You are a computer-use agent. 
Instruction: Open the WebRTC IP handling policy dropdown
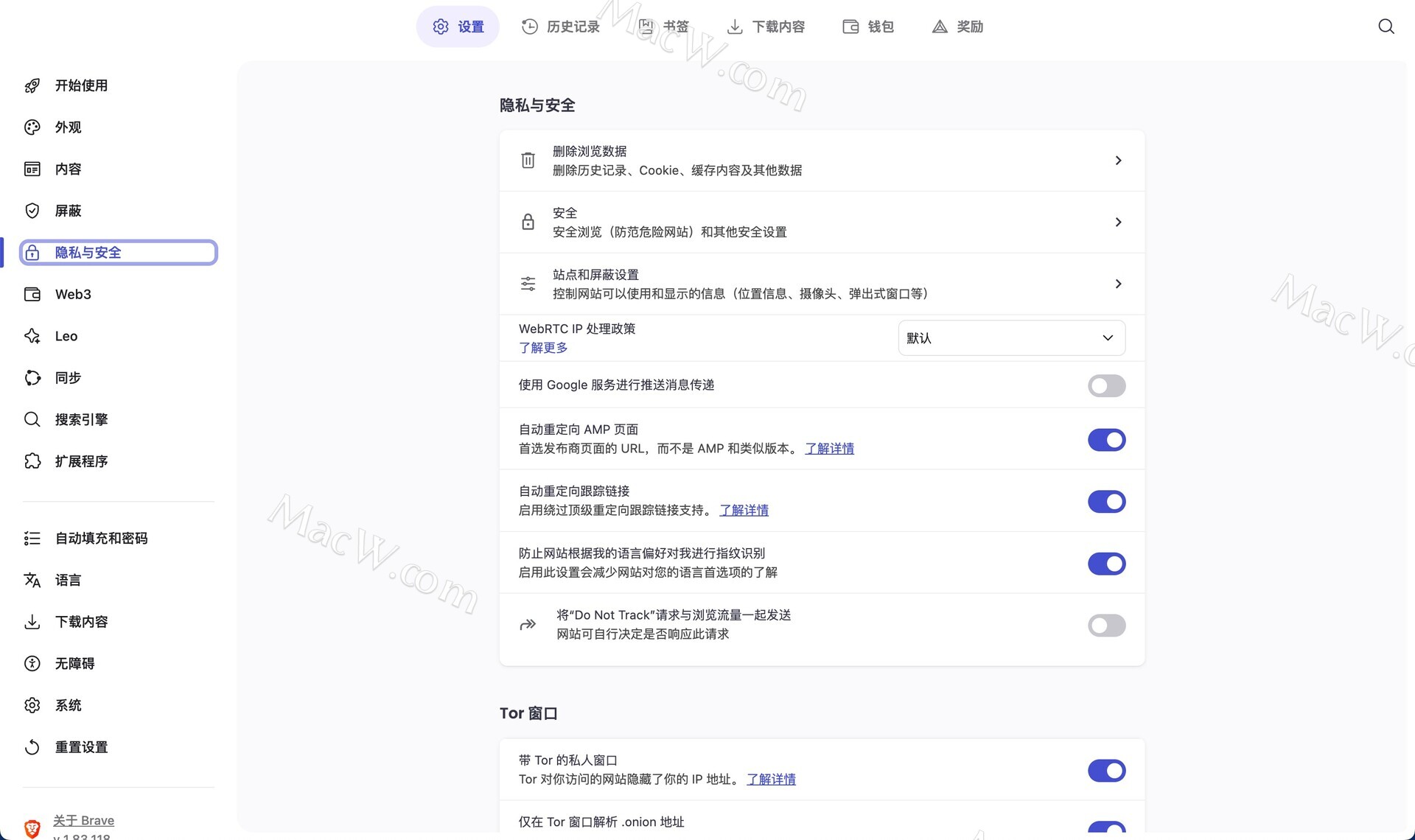click(1011, 337)
